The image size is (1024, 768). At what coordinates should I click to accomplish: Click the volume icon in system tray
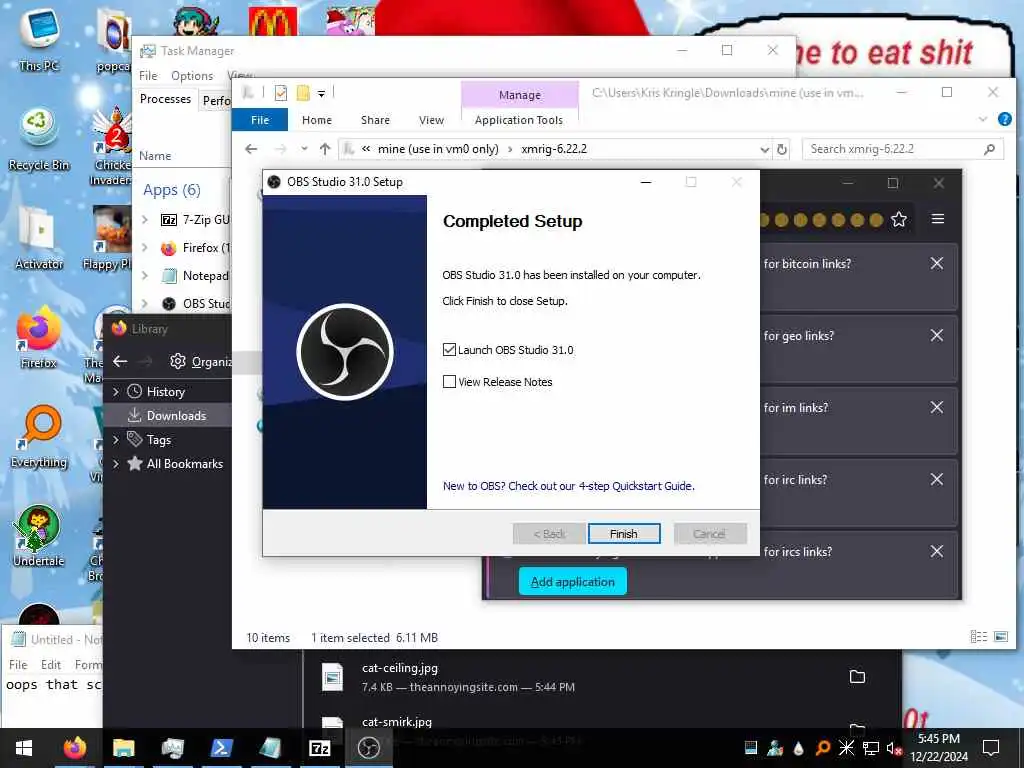tap(893, 748)
